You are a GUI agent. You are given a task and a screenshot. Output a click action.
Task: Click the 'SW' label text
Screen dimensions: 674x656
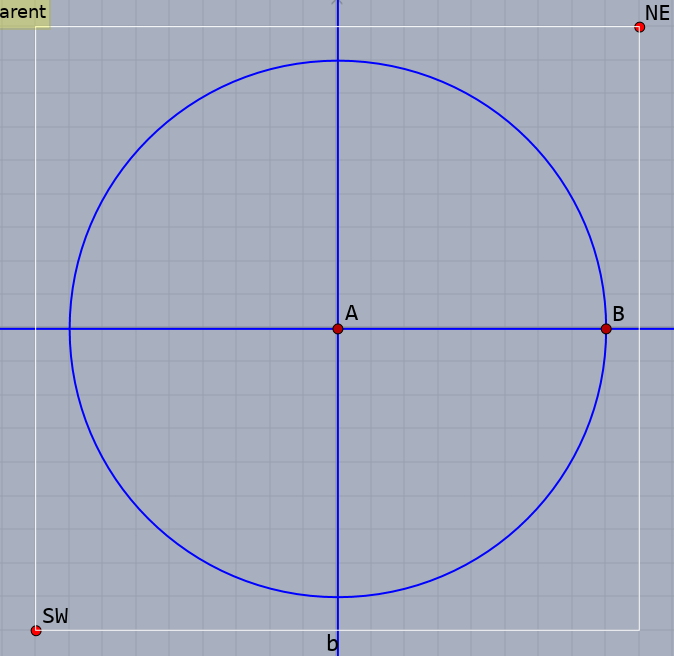(55, 616)
